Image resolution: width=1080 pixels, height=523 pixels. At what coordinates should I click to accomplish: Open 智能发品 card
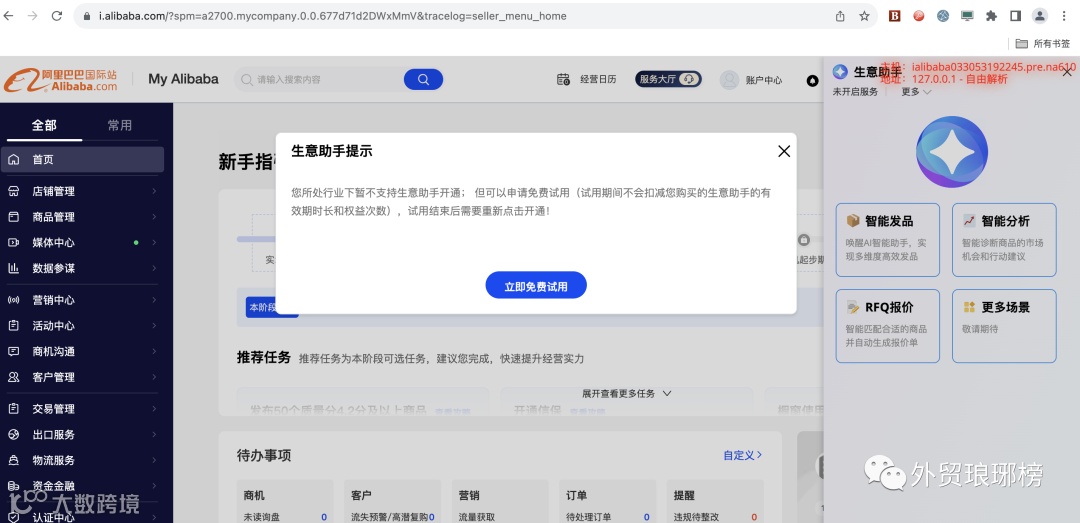pyautogui.click(x=888, y=240)
